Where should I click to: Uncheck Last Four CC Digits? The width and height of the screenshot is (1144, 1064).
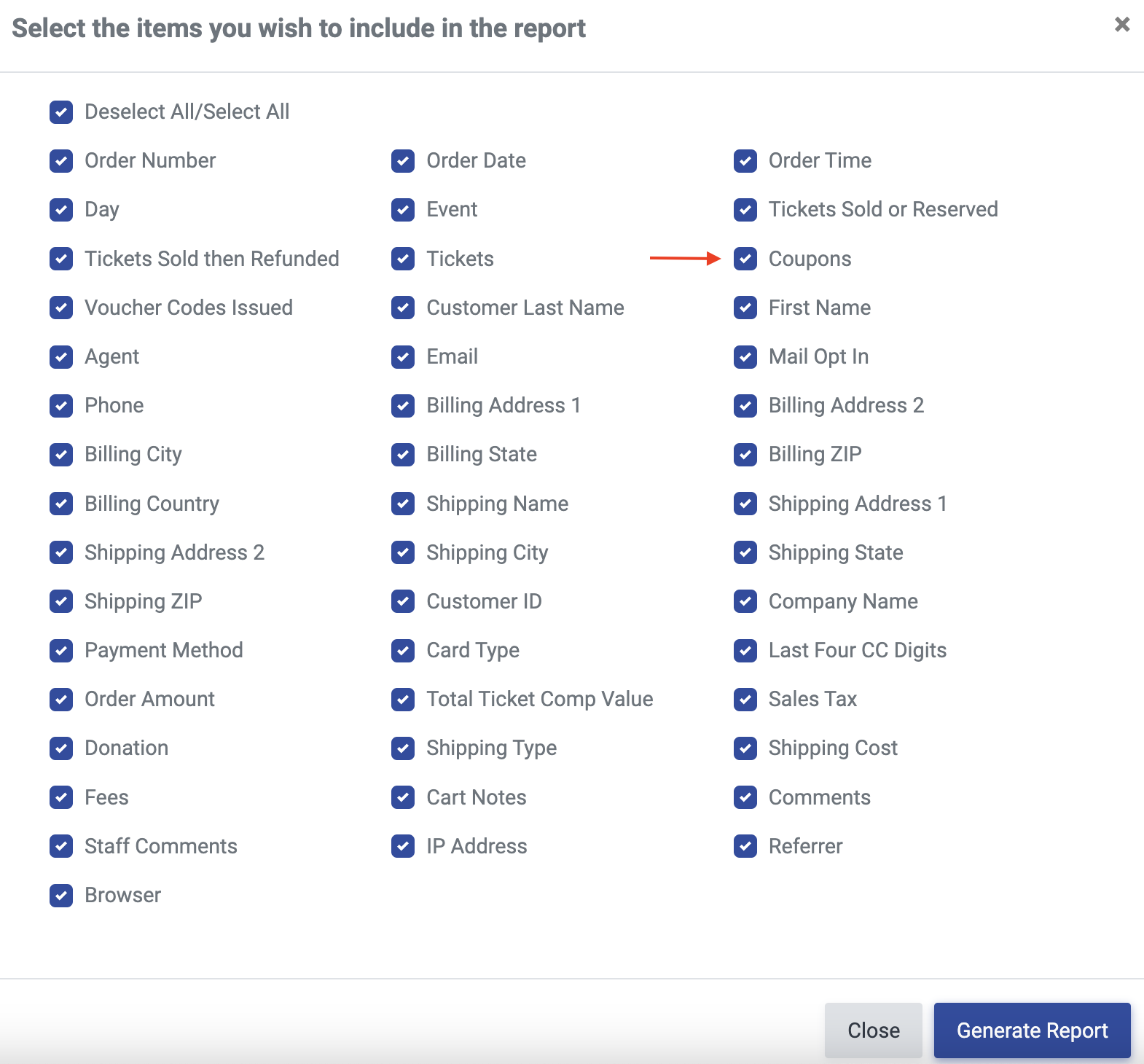pyautogui.click(x=745, y=651)
